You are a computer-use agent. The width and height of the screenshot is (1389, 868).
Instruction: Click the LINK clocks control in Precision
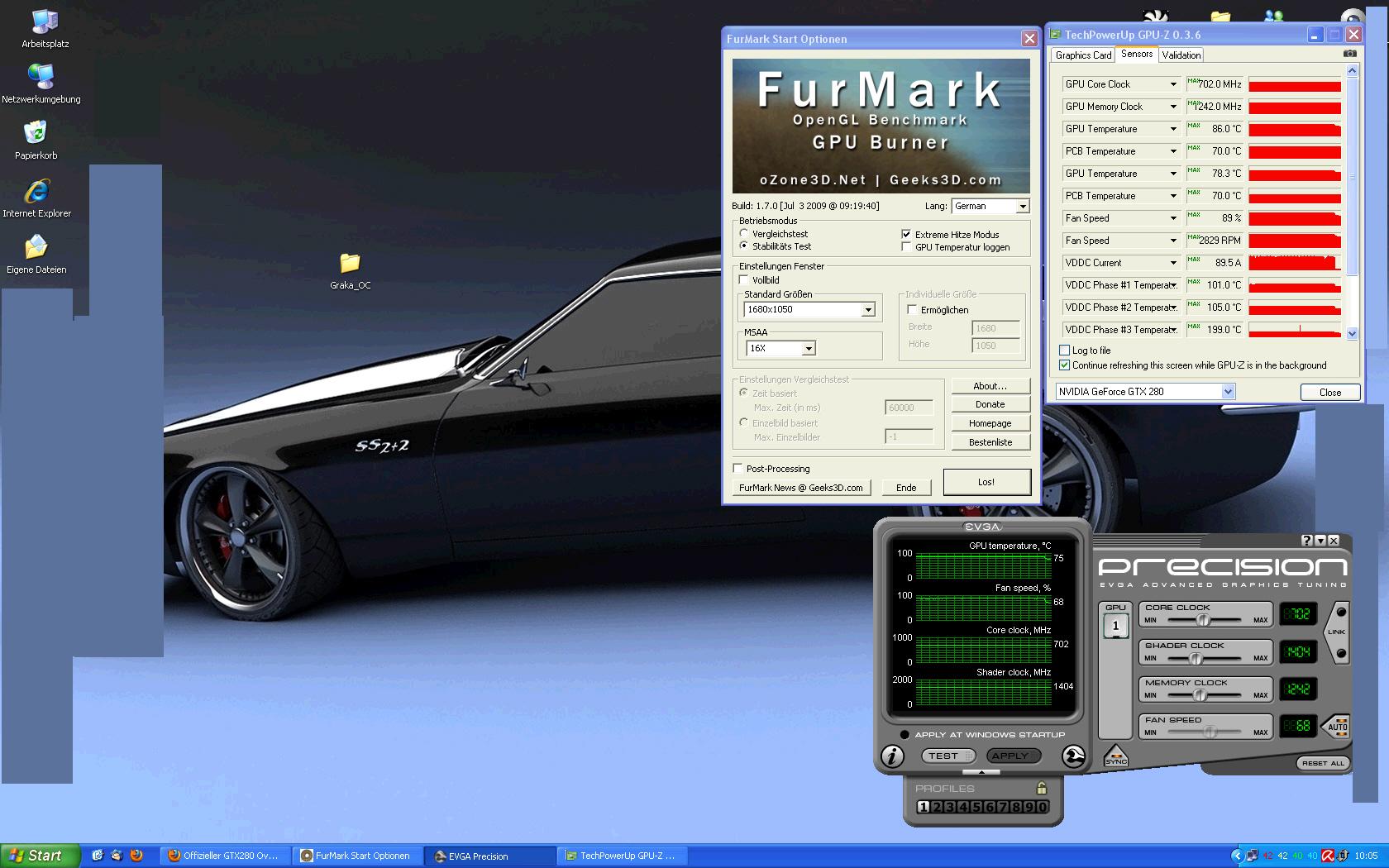(1337, 632)
